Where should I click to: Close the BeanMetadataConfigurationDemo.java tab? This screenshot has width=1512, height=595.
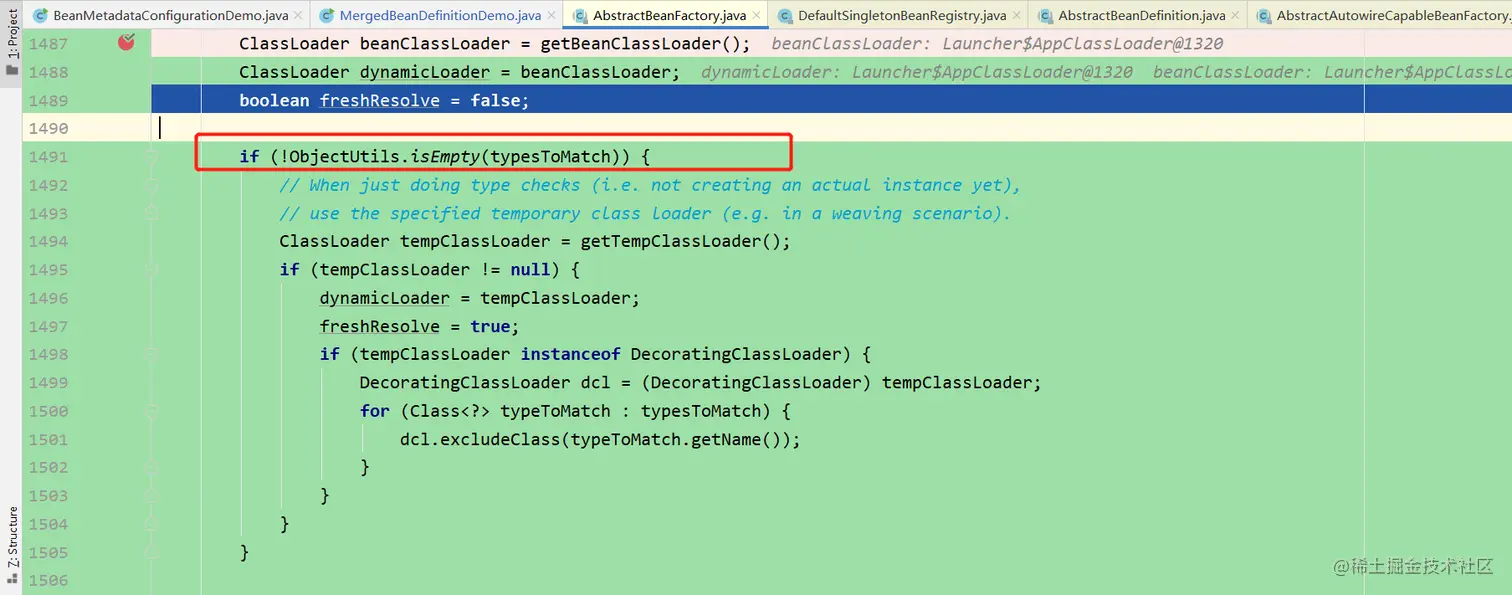tap(298, 16)
